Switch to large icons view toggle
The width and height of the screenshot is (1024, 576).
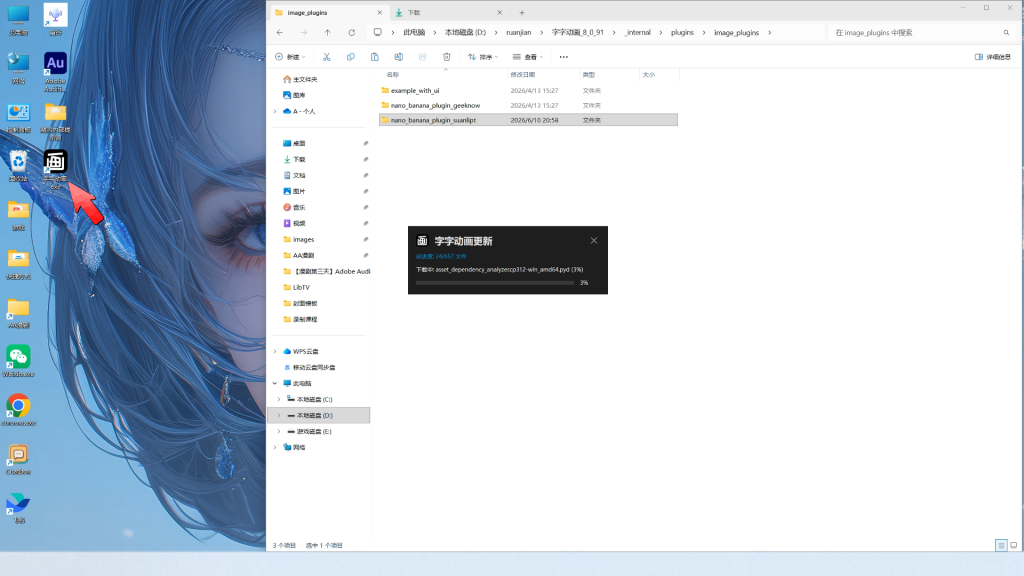1014,545
